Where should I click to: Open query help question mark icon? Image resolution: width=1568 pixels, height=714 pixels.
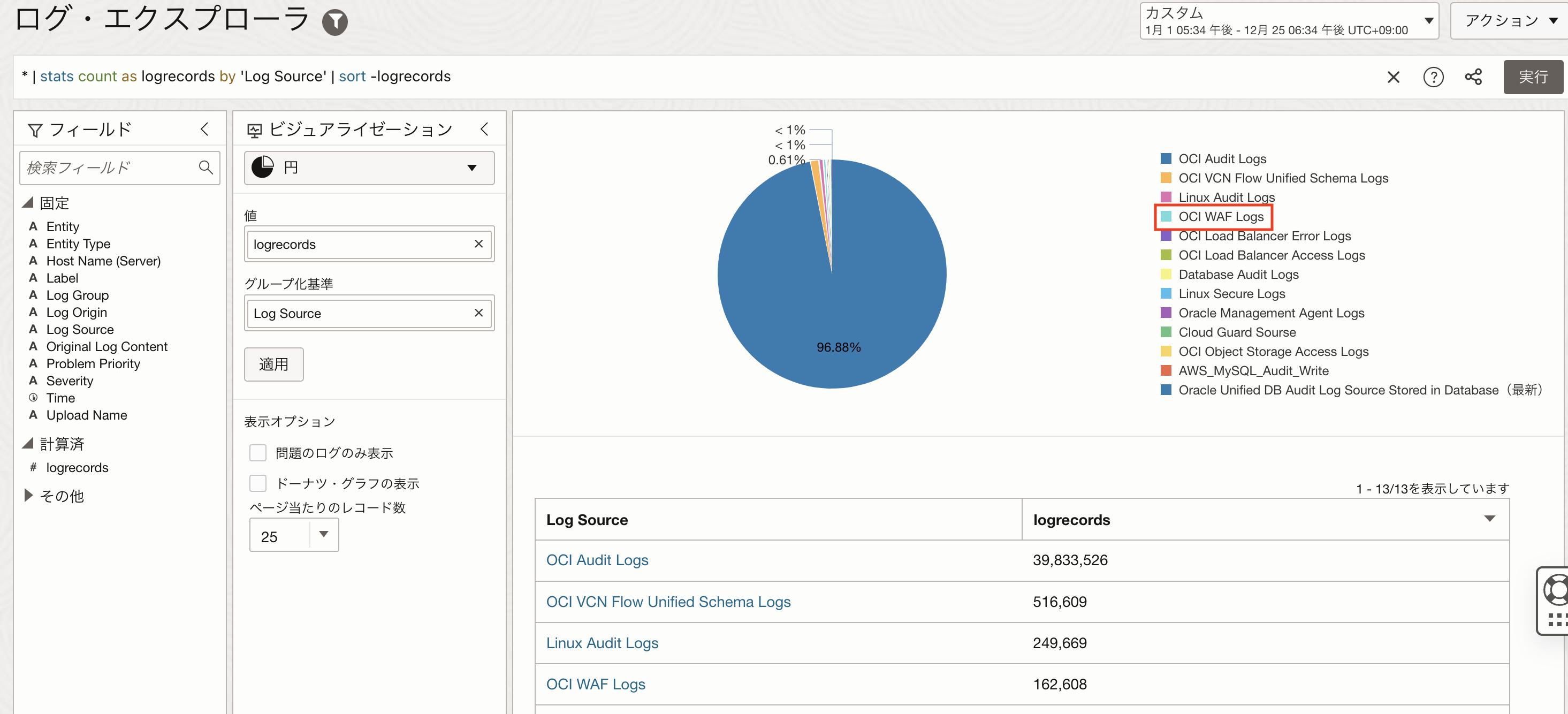click(1433, 77)
